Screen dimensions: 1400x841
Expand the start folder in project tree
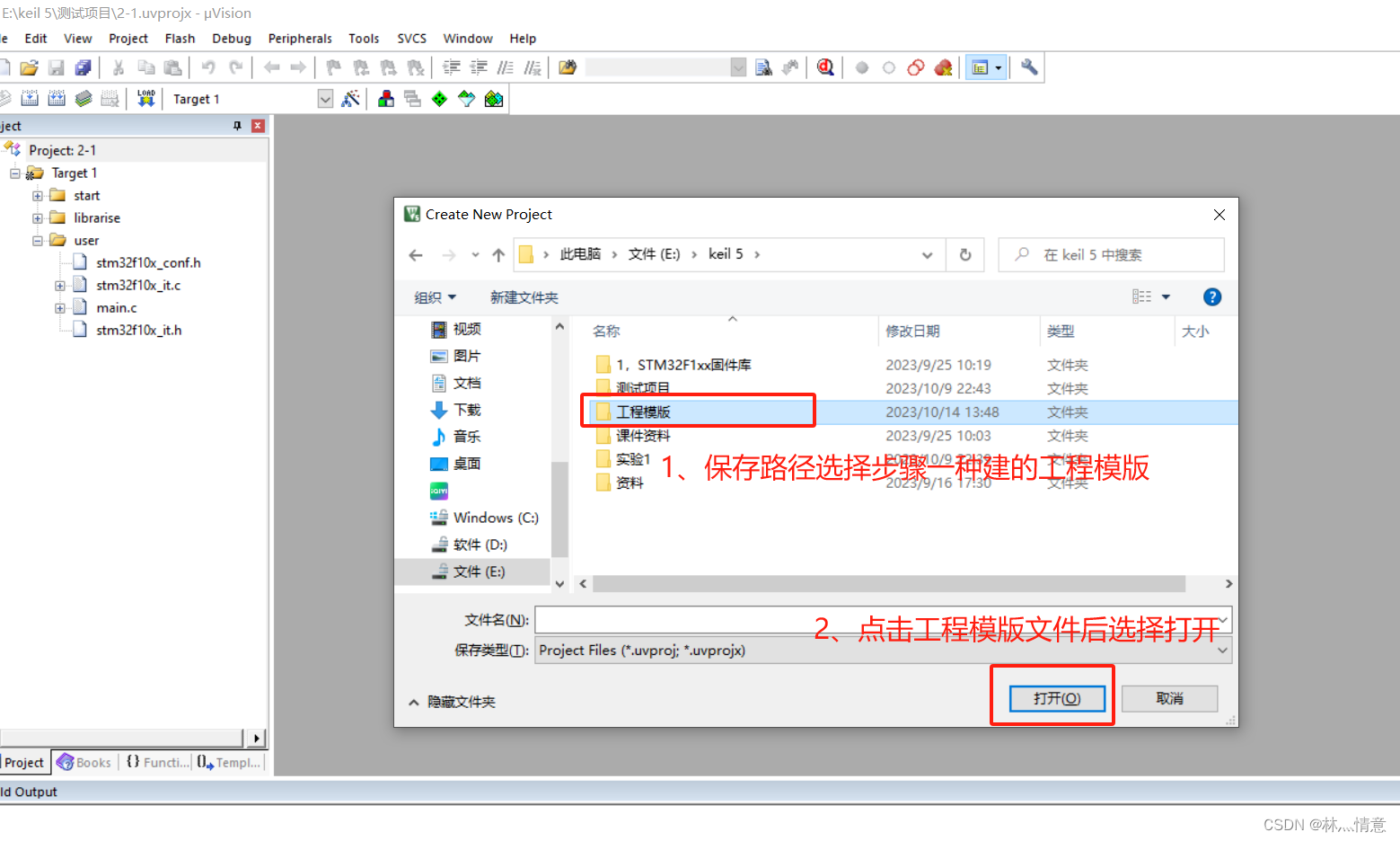coord(38,196)
